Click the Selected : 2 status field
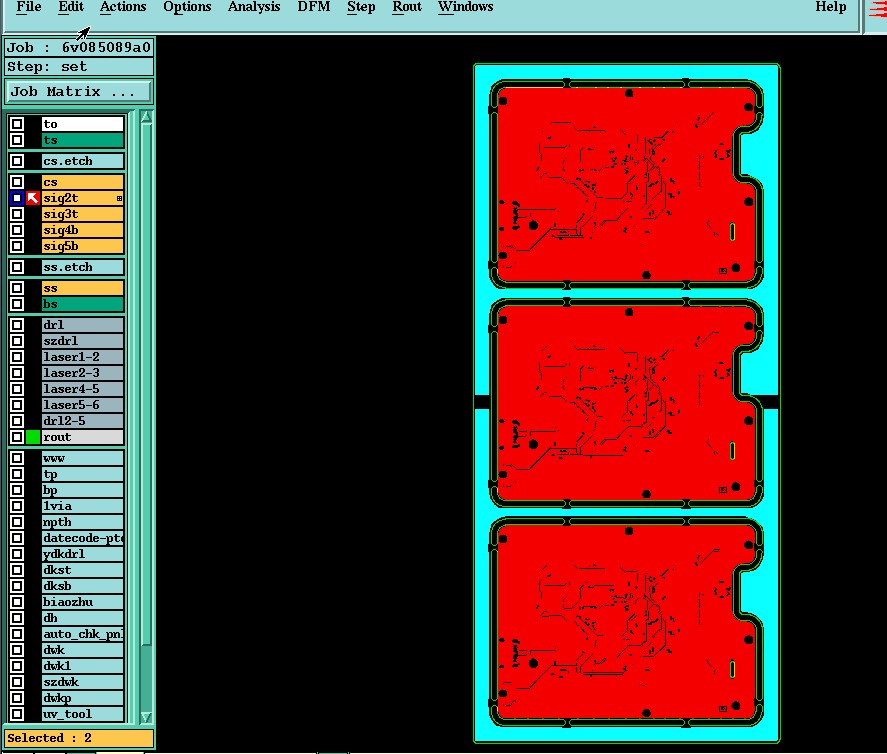887x754 pixels. pyautogui.click(x=79, y=738)
